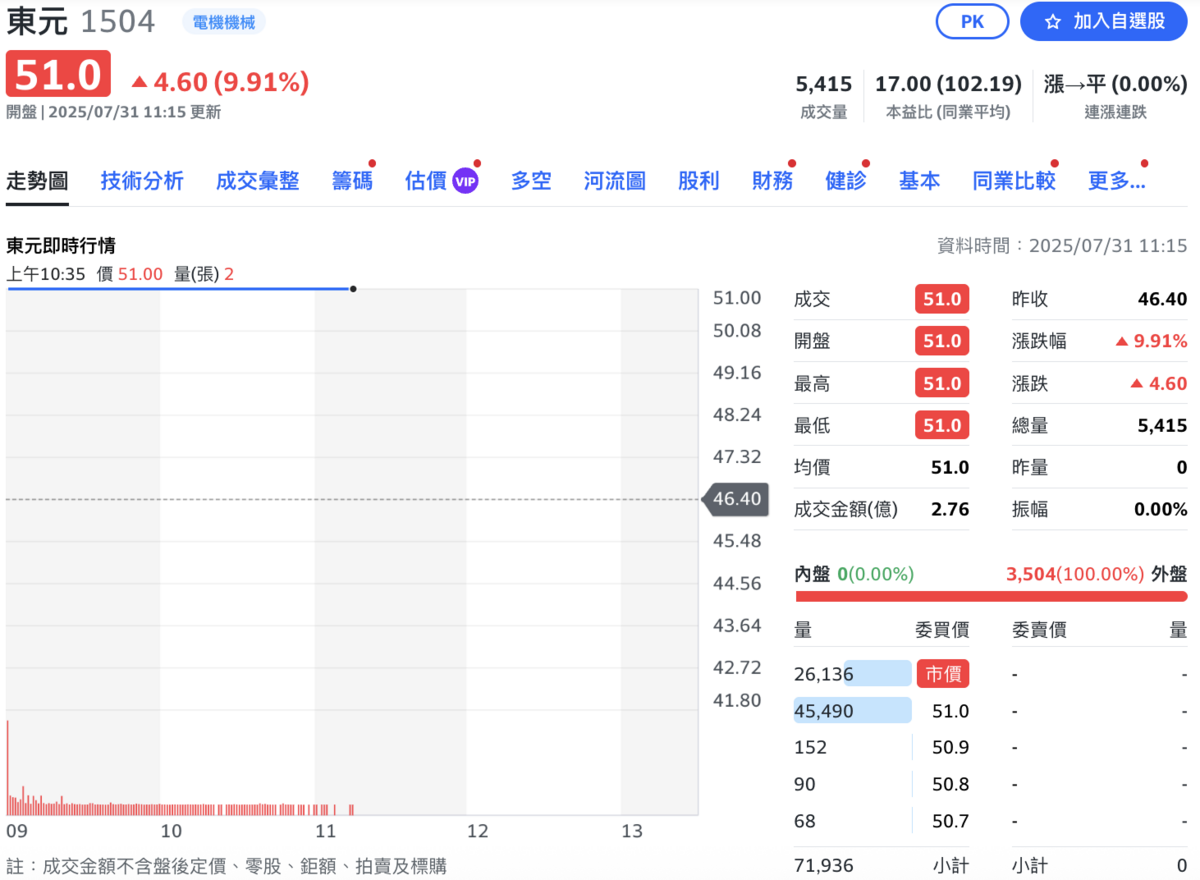Open the 河流圖 tab
Screen dimensions: 1200x880
(615, 181)
